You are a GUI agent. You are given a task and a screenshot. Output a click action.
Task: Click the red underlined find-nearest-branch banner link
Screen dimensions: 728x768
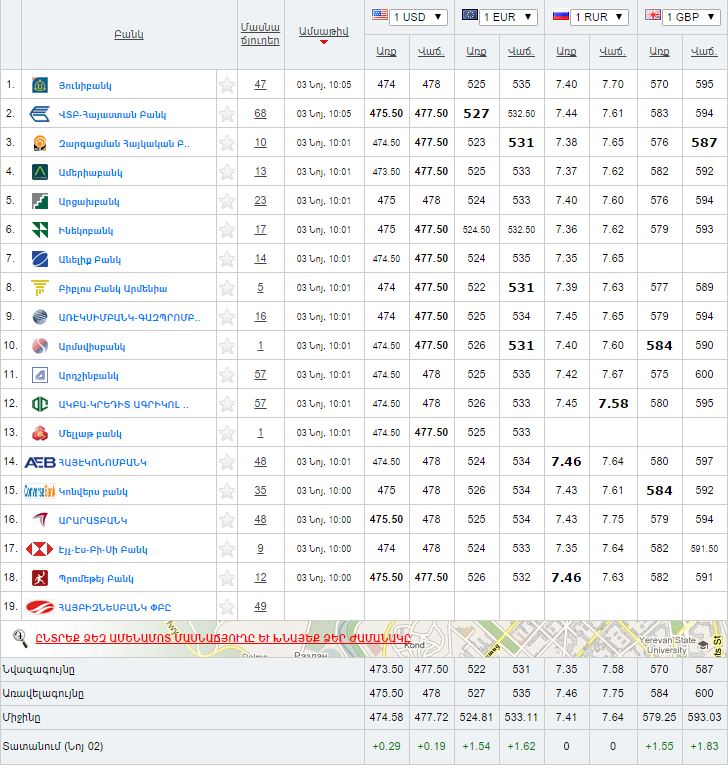[222, 638]
